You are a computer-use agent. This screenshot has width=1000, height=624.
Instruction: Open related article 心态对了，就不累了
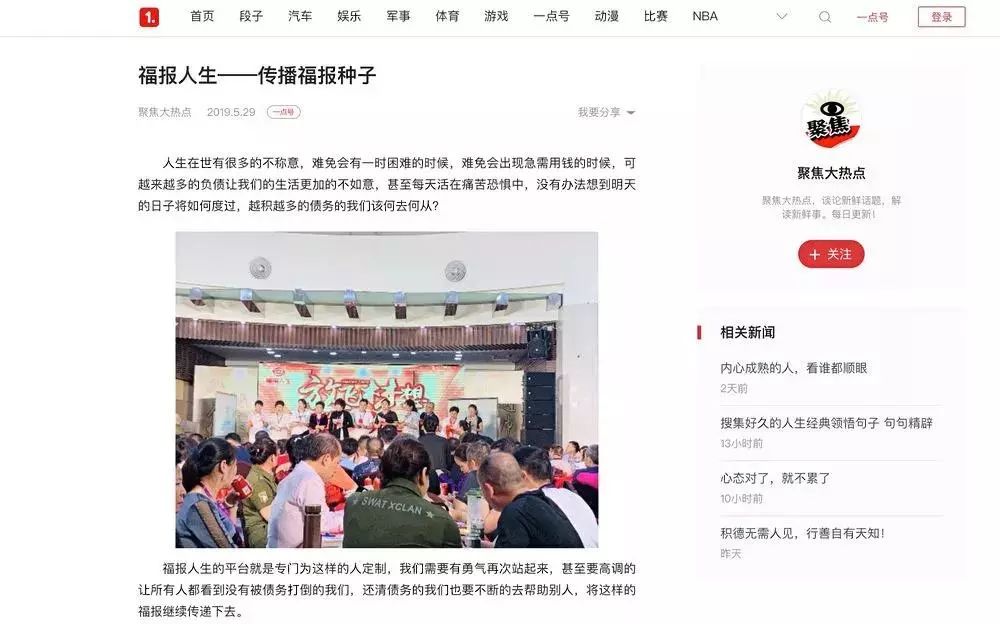pyautogui.click(x=775, y=479)
